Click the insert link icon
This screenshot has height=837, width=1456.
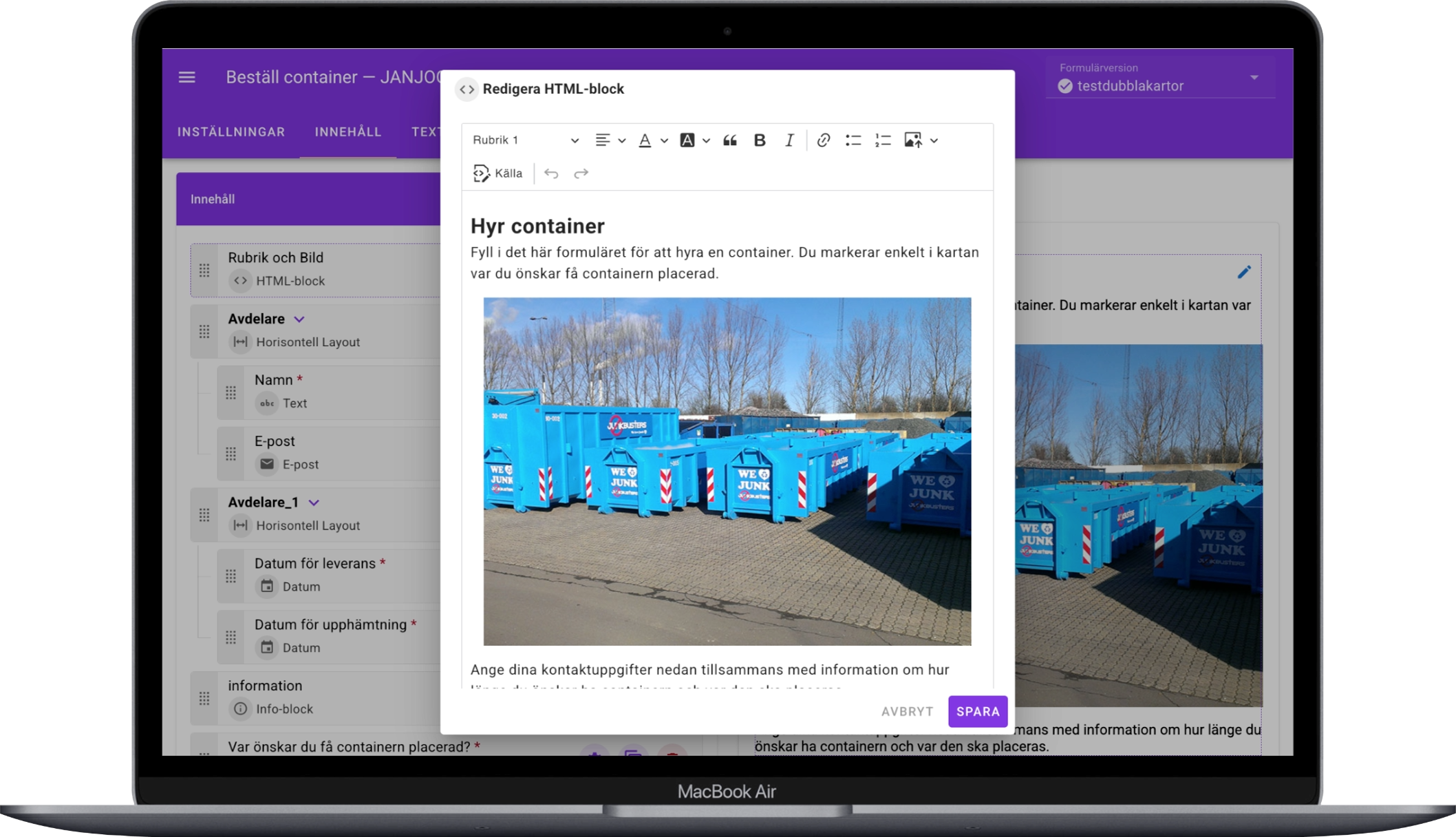click(x=823, y=140)
